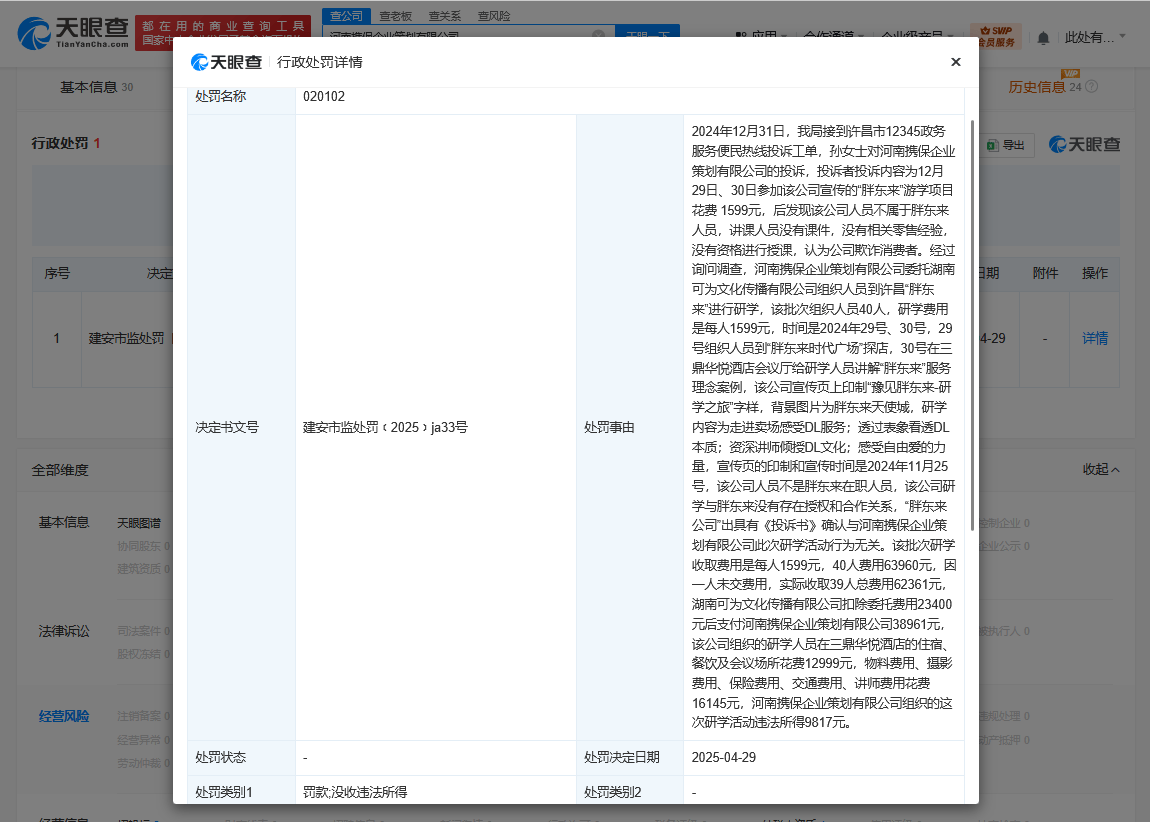Click the 经营风险 category link
Screen dimensions: 1150x822
pos(64,716)
